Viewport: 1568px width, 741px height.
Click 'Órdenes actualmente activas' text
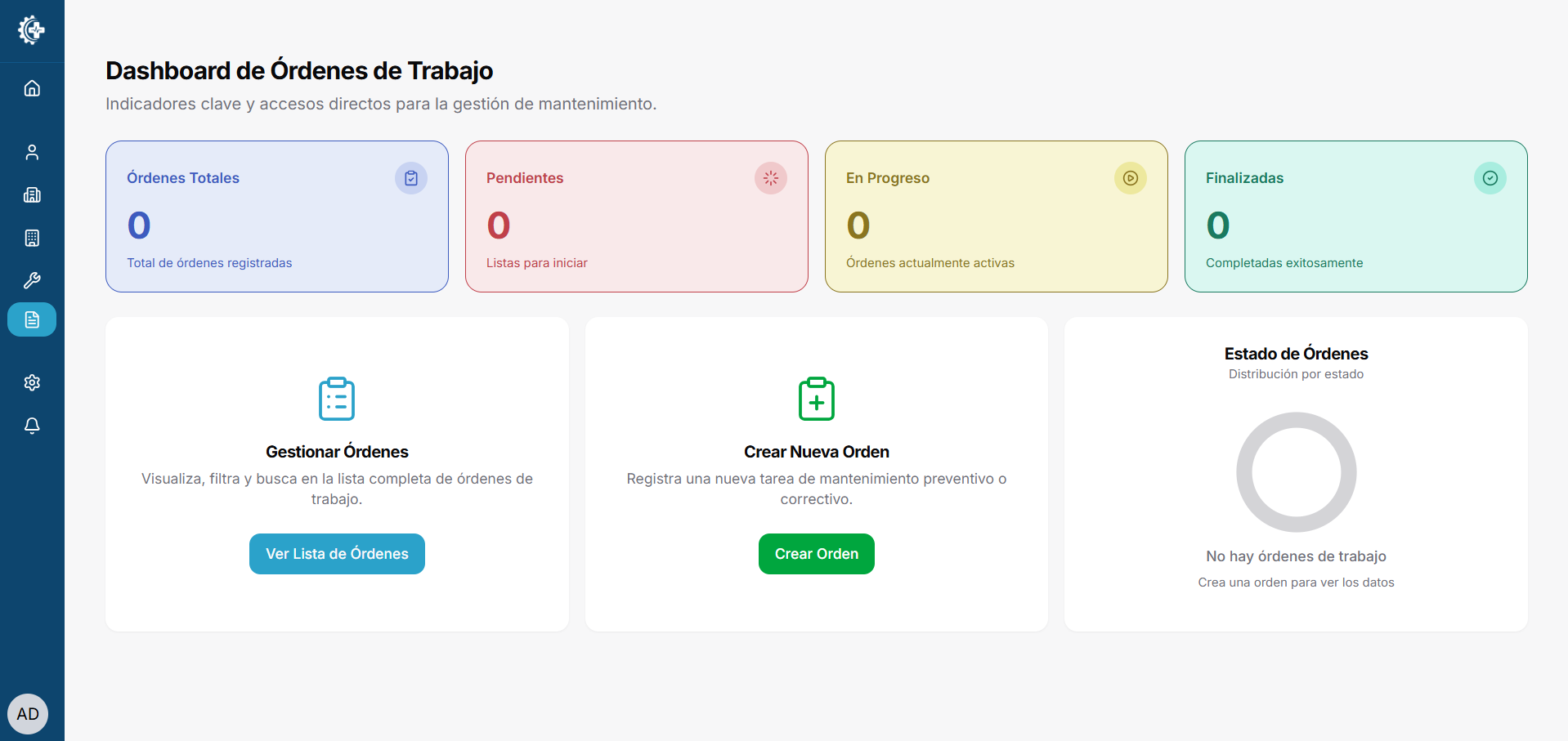pyautogui.click(x=930, y=263)
